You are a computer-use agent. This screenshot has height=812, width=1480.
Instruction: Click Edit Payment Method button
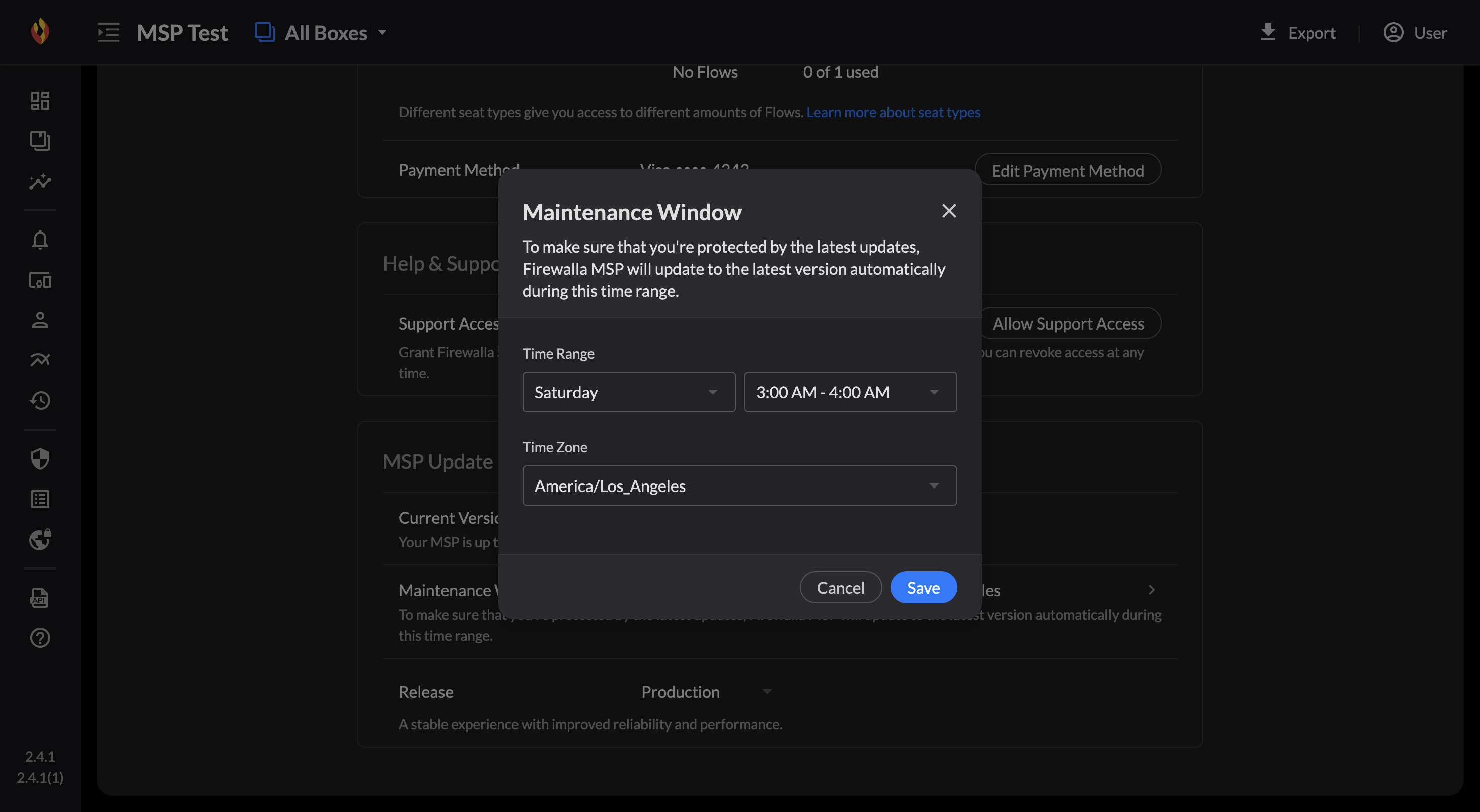click(1068, 170)
